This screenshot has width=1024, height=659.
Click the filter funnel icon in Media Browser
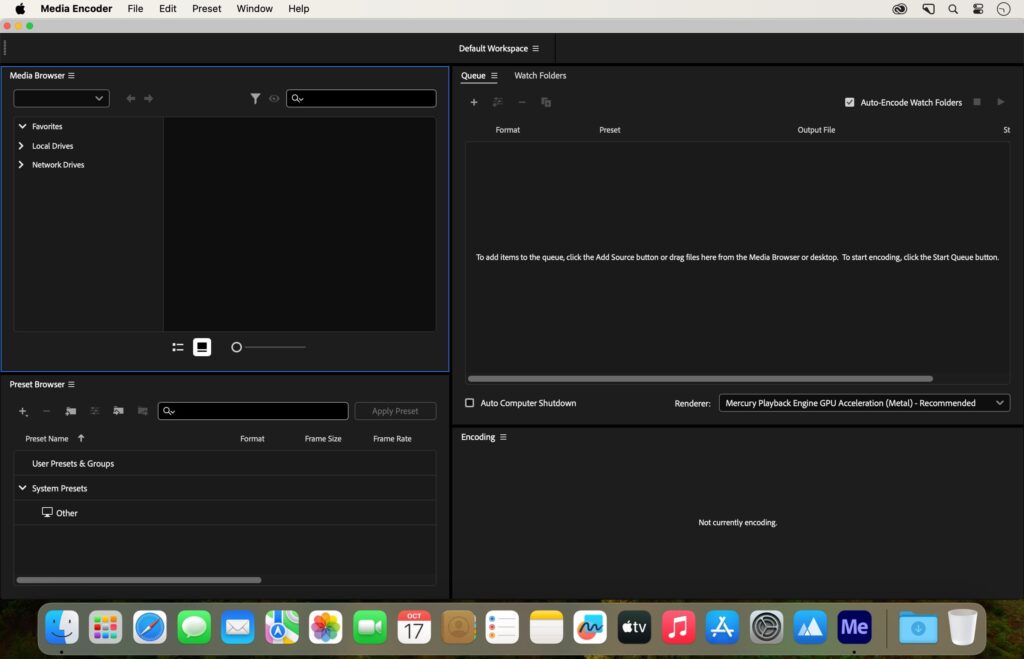(x=255, y=98)
